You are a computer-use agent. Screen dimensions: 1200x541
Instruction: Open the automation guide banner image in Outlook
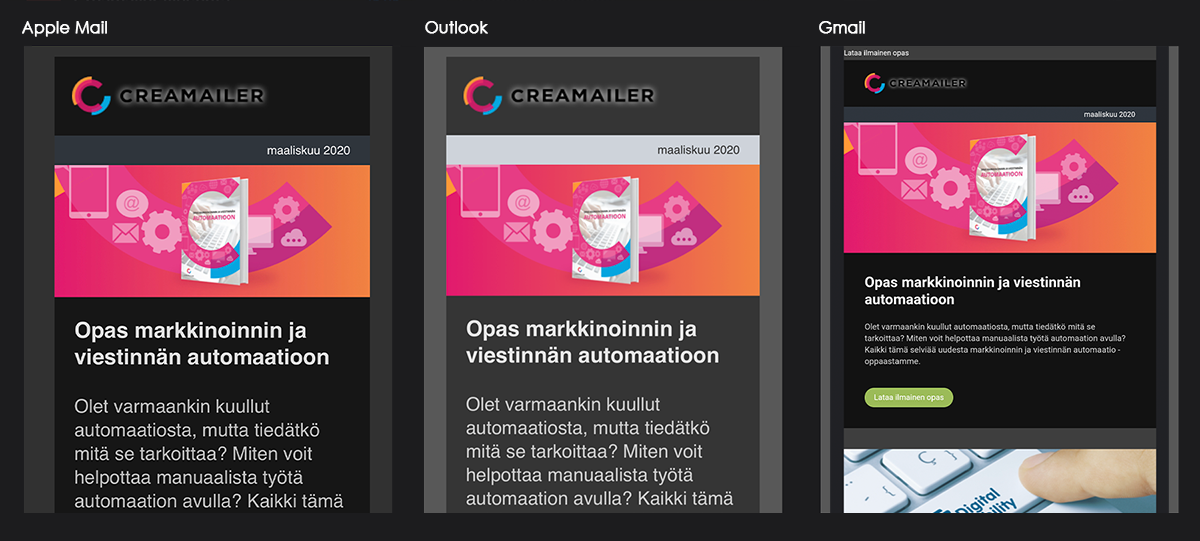(603, 231)
